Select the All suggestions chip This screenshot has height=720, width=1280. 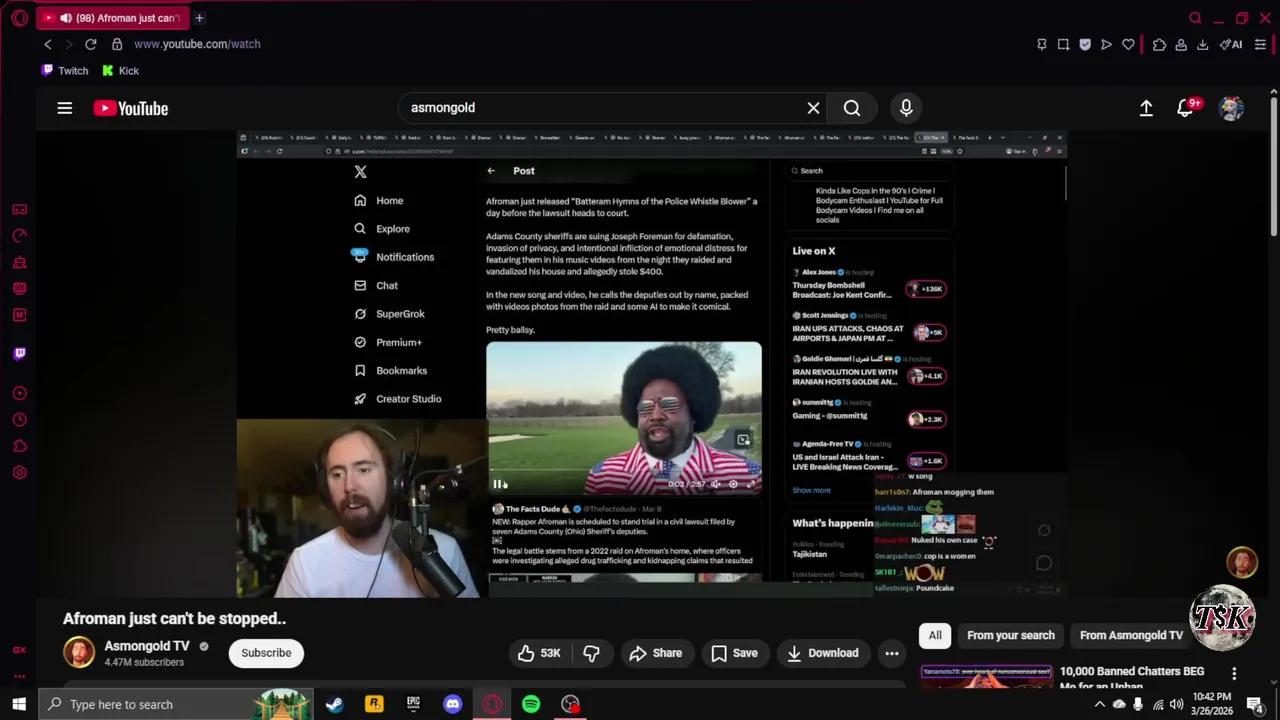tap(935, 635)
